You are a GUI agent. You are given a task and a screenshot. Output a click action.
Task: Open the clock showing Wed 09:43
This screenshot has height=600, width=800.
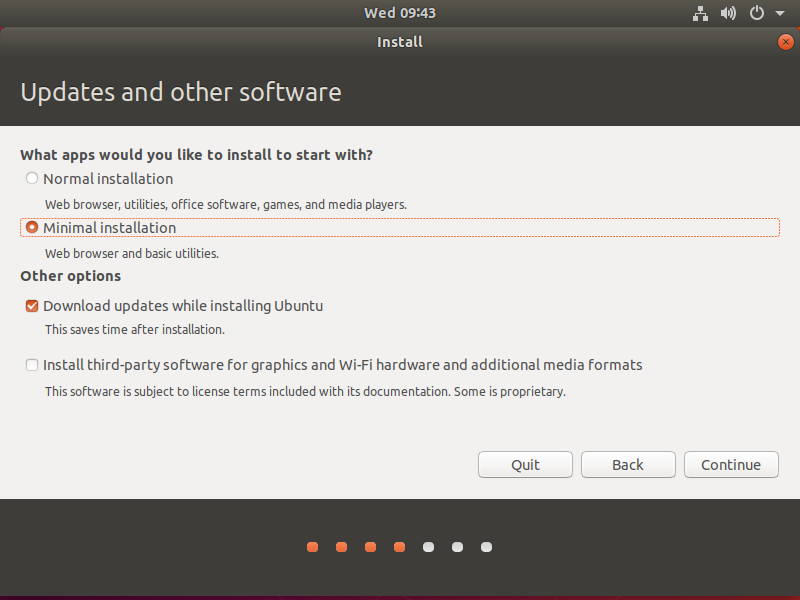pos(400,13)
